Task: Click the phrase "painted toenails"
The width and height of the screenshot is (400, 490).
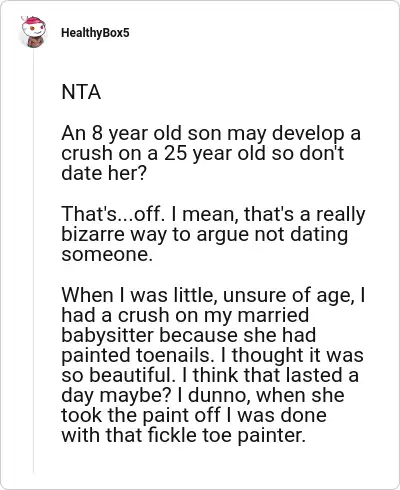Action: (x=136, y=355)
